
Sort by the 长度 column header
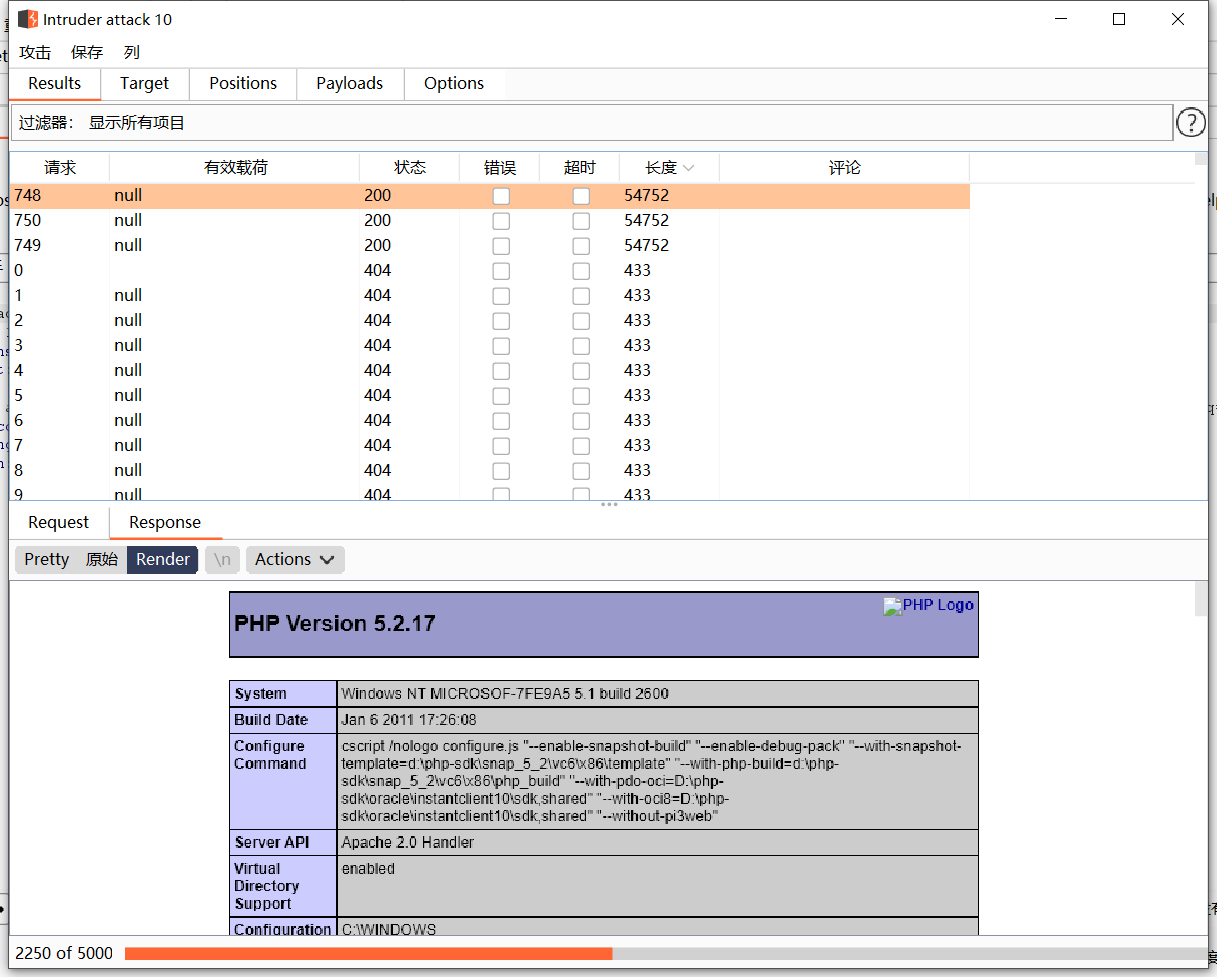(669, 168)
